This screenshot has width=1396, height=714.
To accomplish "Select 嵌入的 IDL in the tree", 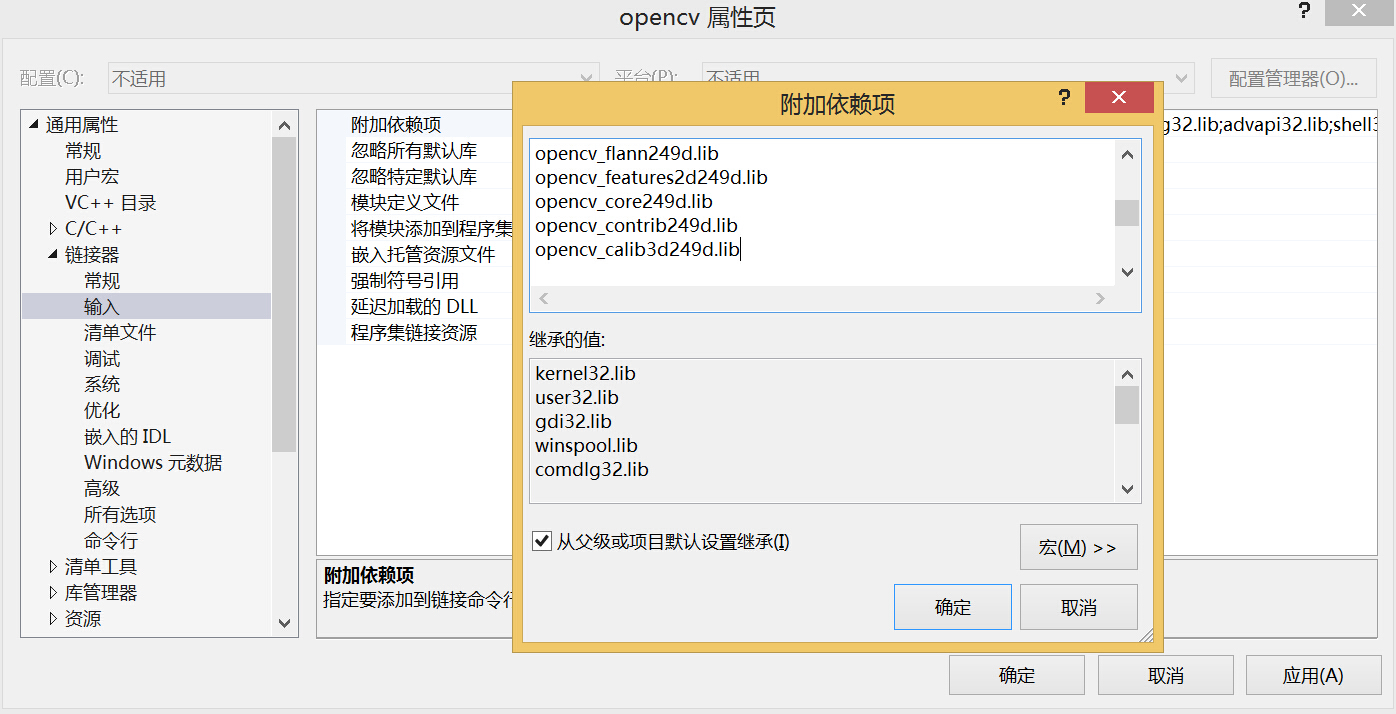I will pos(128,437).
